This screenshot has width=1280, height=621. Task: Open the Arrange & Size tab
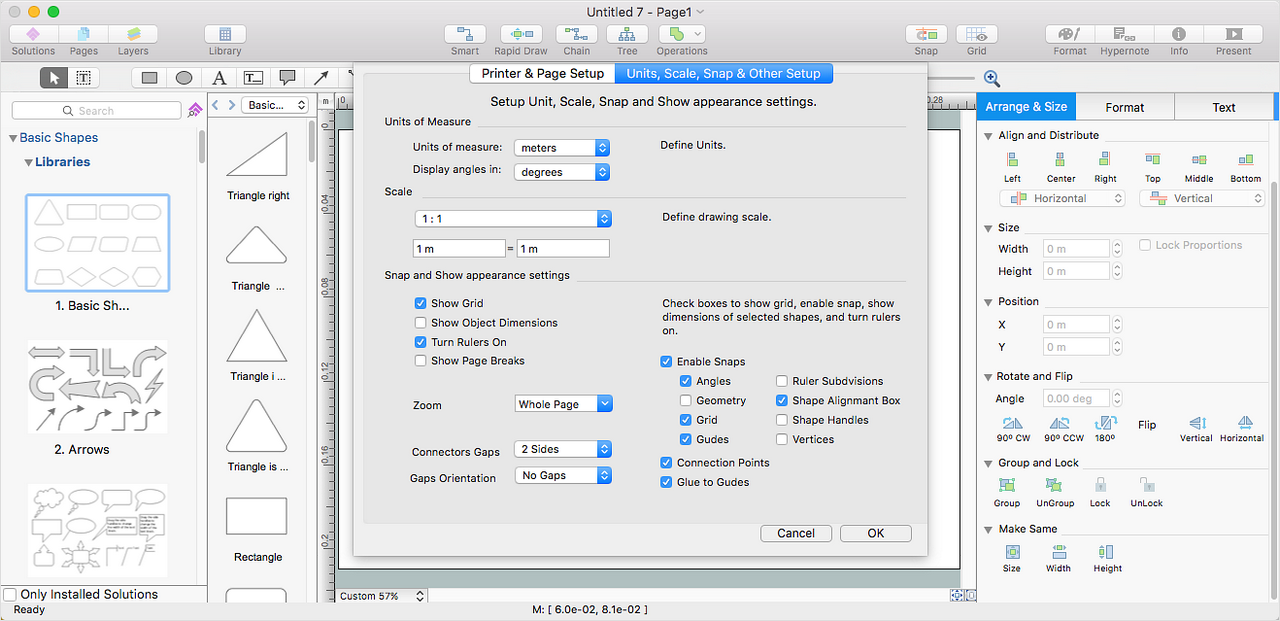1026,107
